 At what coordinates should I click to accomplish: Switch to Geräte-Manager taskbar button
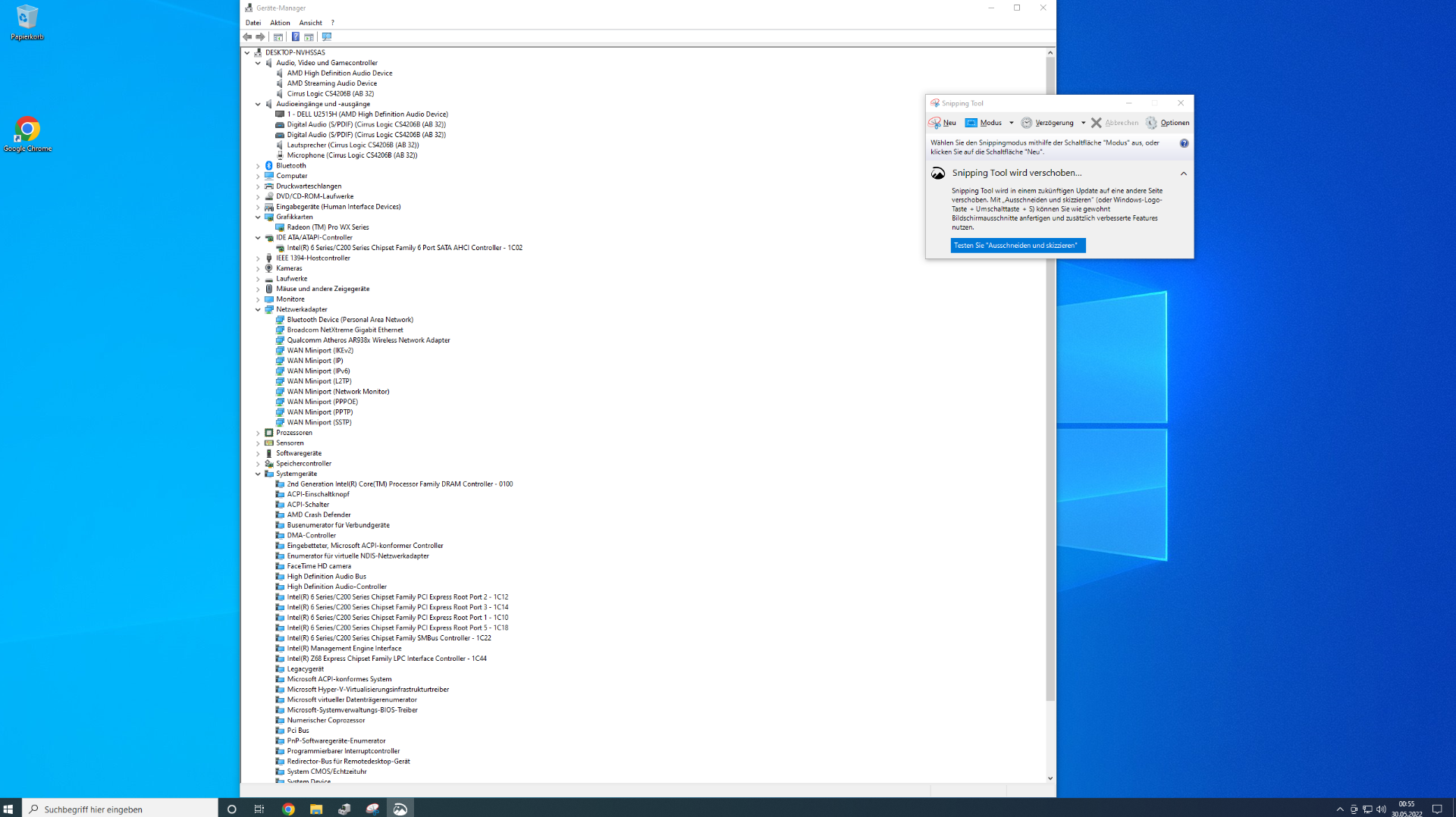344,809
